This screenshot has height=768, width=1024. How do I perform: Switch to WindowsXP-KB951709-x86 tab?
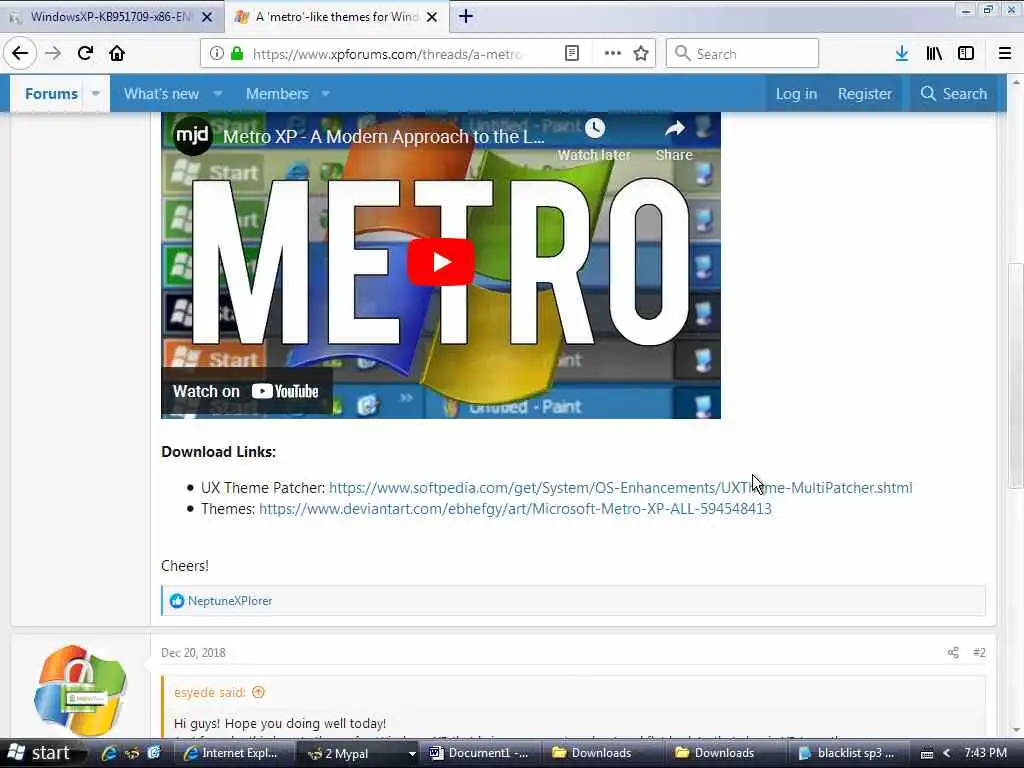coord(111,17)
